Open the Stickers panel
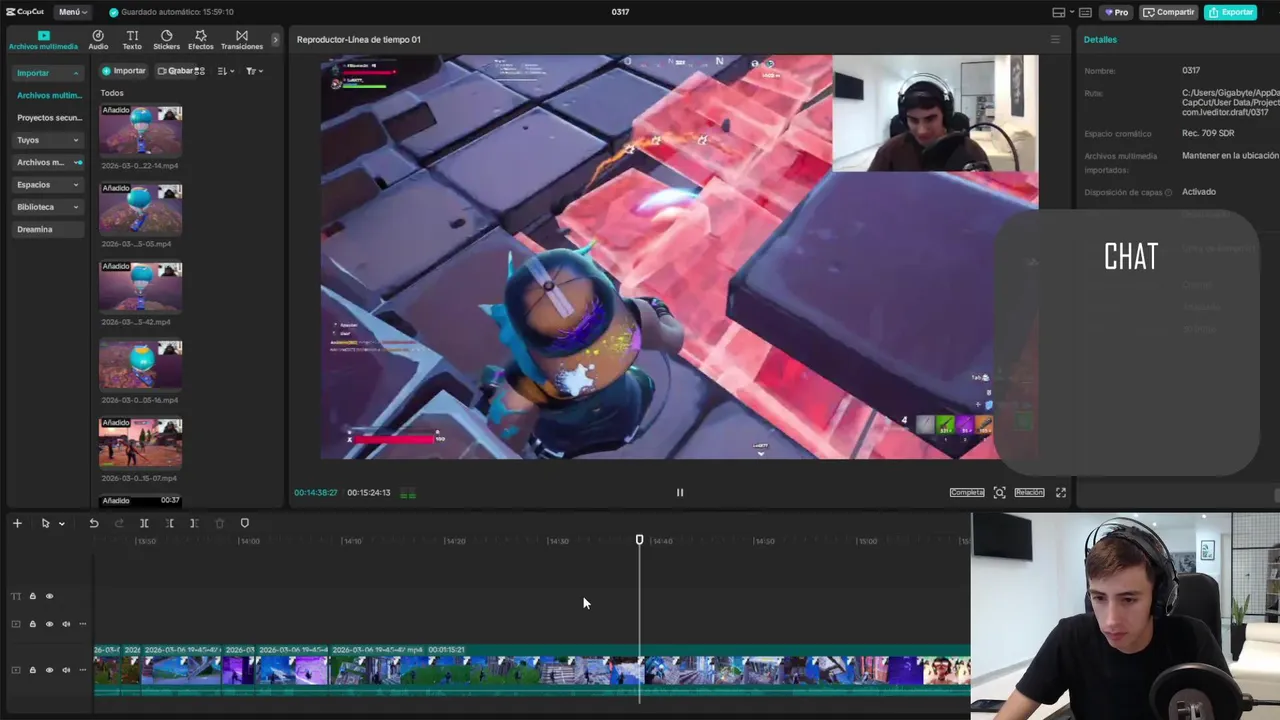This screenshot has width=1280, height=720. click(x=166, y=39)
